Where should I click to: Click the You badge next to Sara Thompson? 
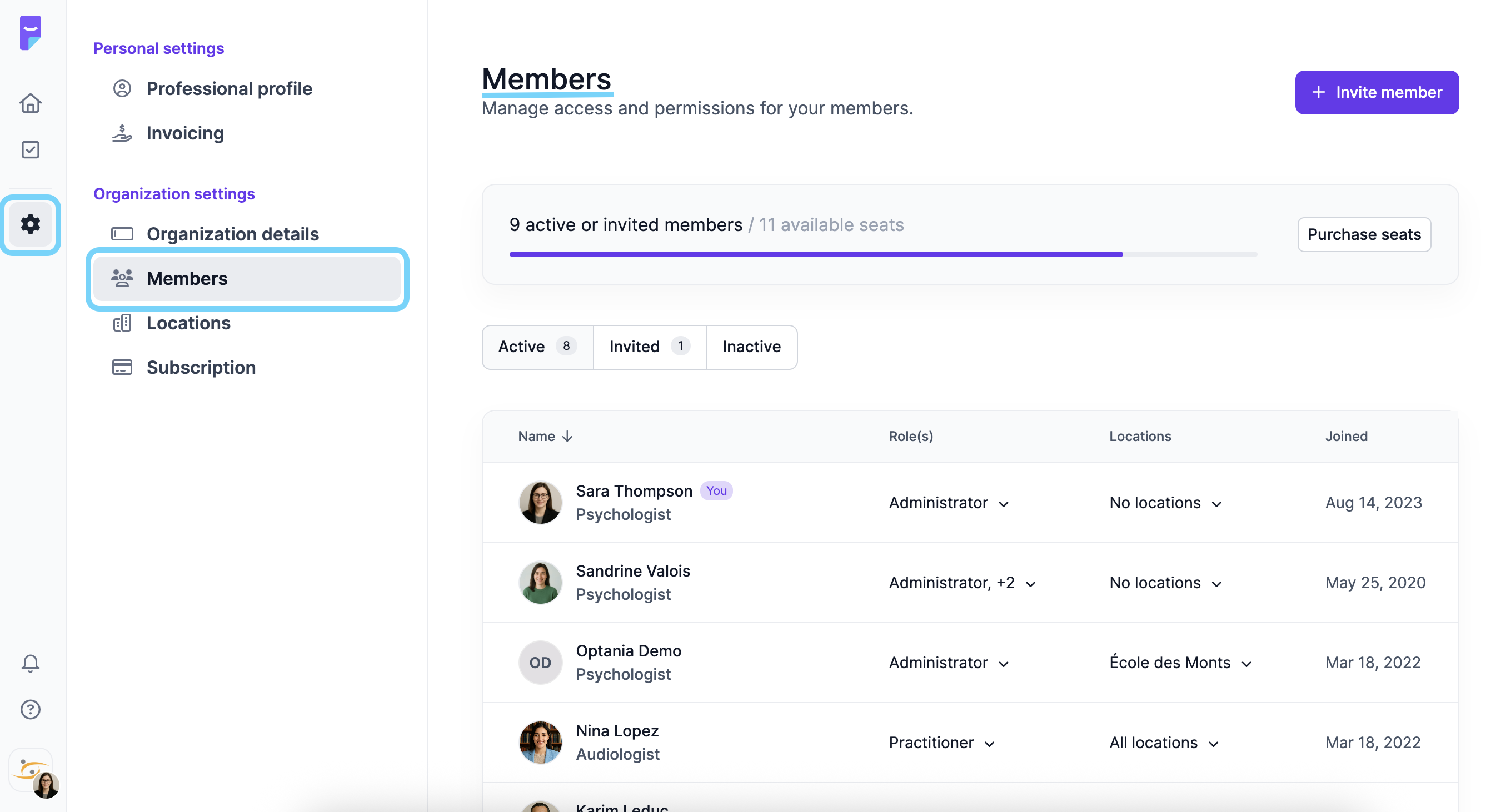tap(716, 491)
